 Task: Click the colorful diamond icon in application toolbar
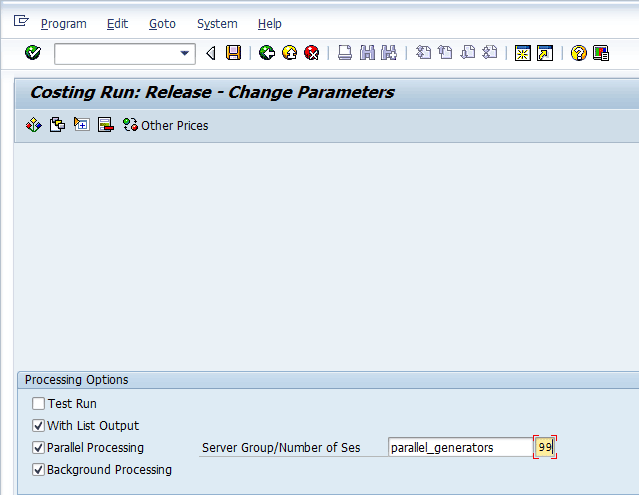[34, 125]
